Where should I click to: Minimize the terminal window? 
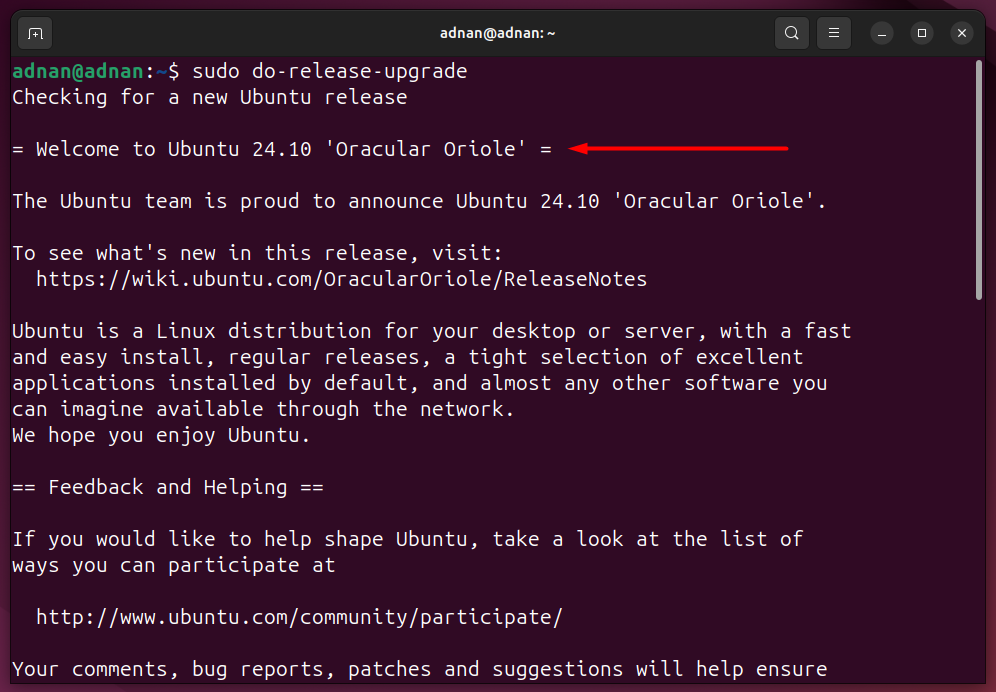[x=882, y=33]
